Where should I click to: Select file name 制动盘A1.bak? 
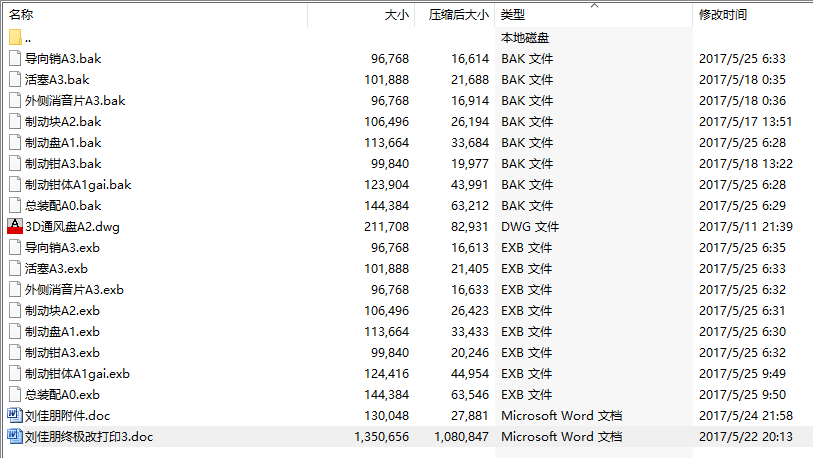63,143
